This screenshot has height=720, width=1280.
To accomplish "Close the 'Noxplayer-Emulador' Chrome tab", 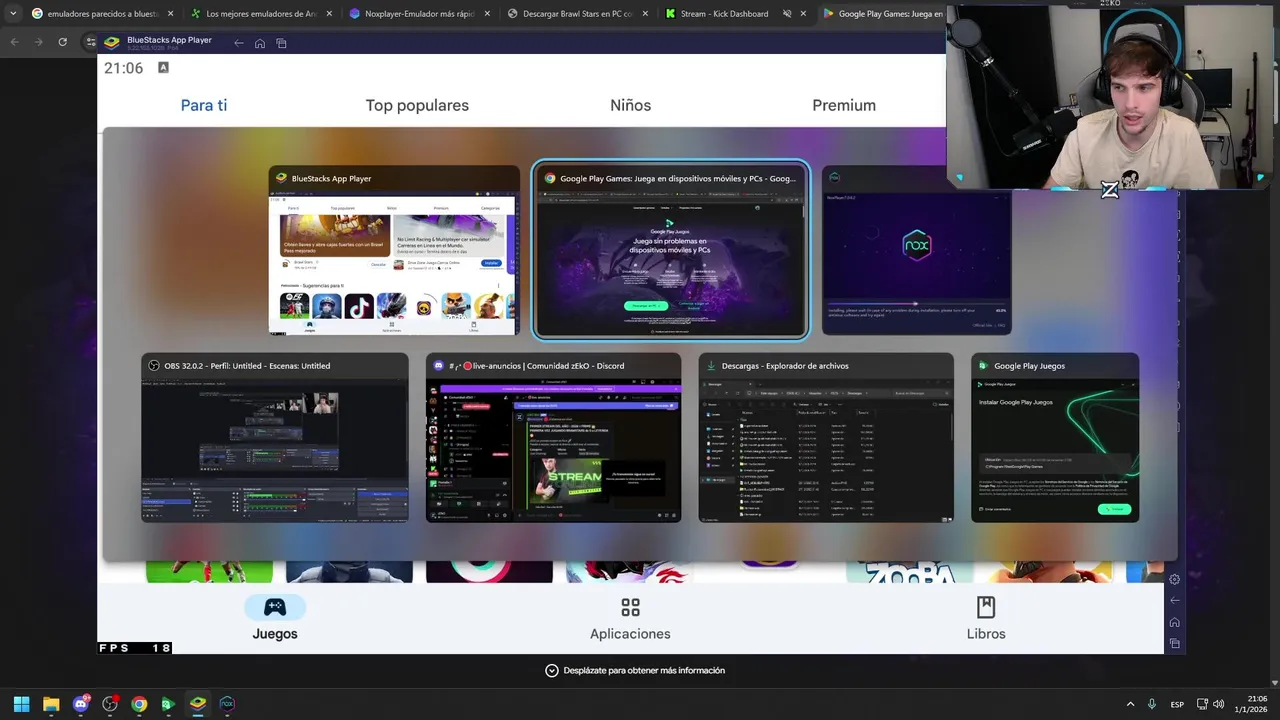I will pyautogui.click(x=487, y=14).
